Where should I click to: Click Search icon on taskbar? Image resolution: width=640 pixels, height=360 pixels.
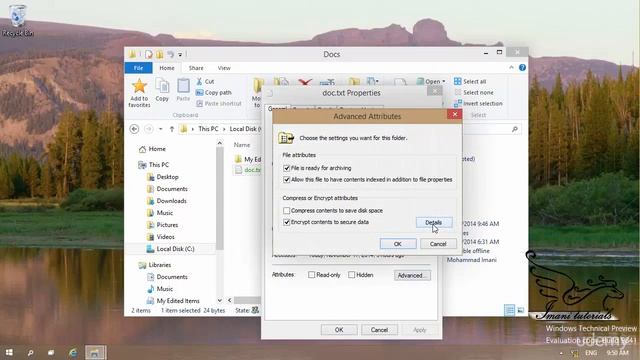[30, 353]
